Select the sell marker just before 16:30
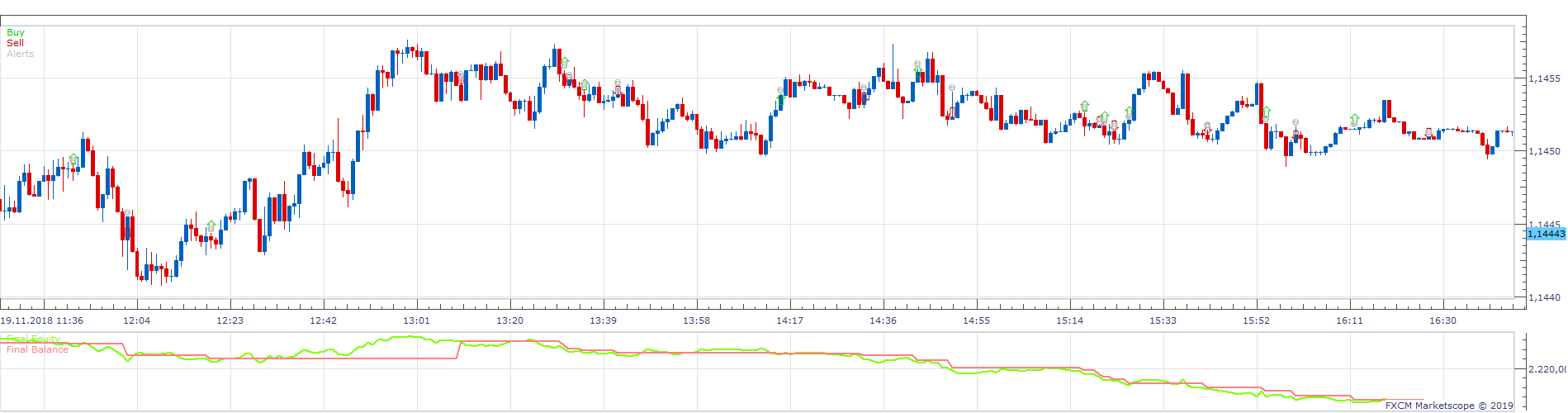The height and width of the screenshot is (413, 1568). pos(1428,132)
